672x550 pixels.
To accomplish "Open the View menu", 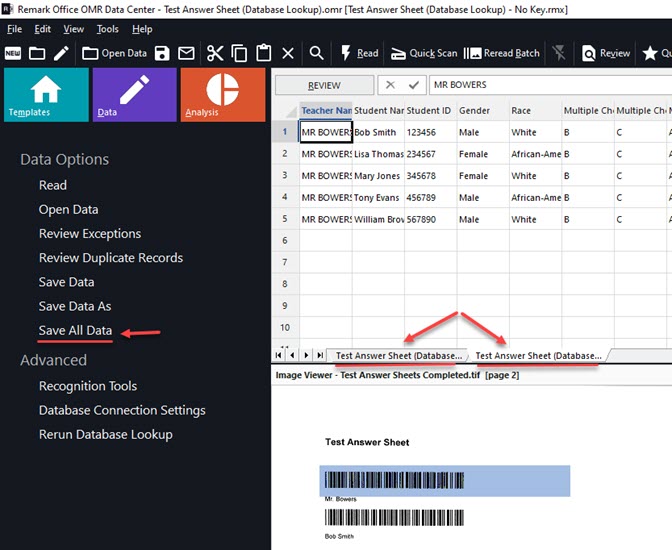I will [x=74, y=29].
